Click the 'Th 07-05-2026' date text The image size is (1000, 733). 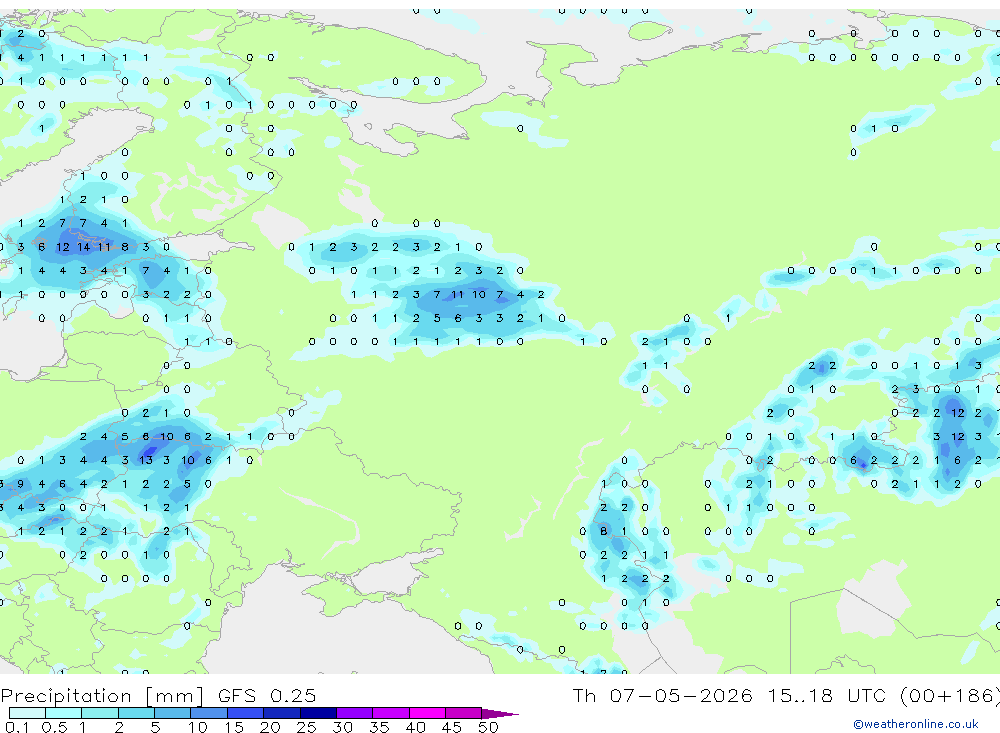click(662, 695)
